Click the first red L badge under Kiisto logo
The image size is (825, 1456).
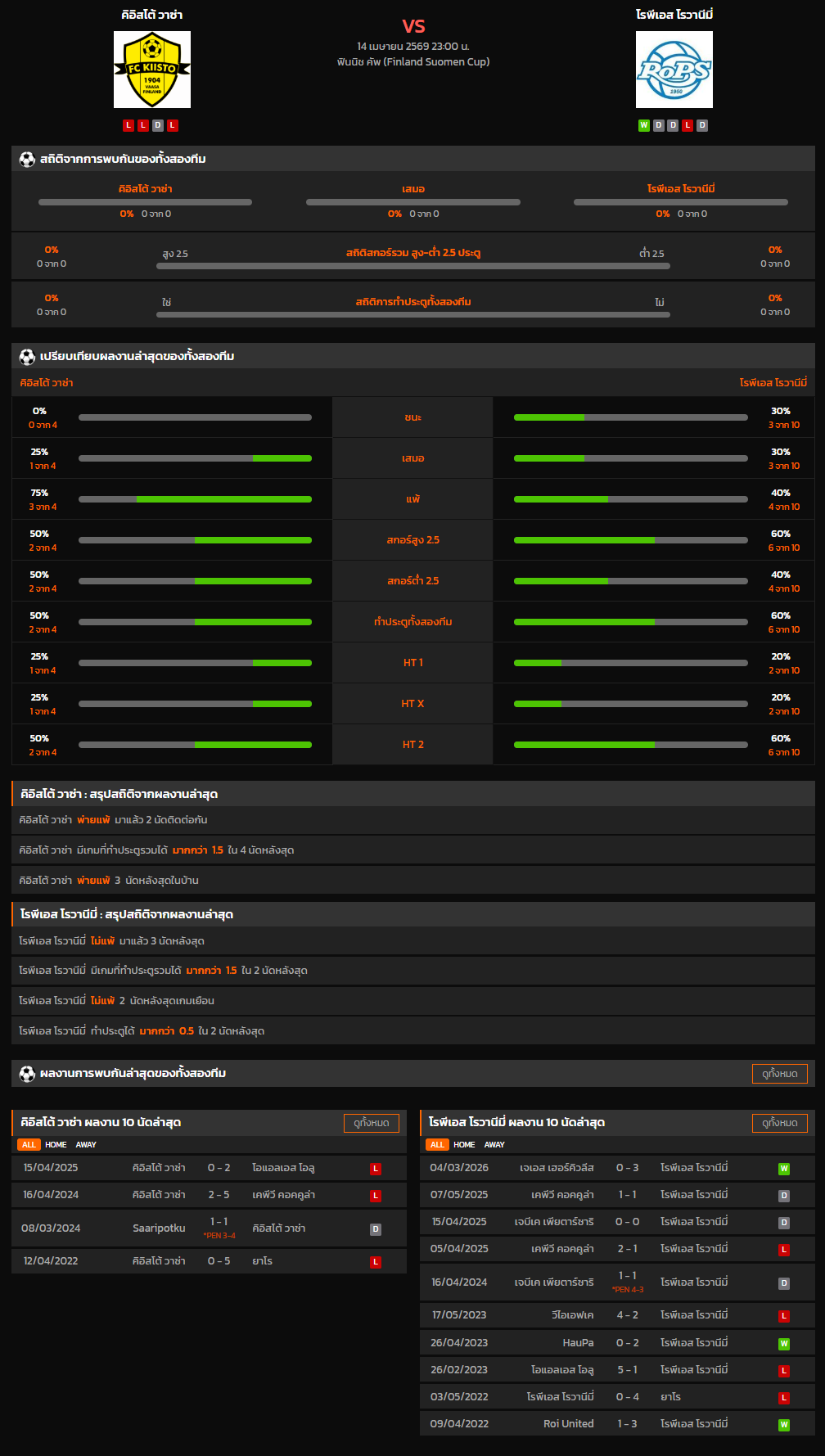pyautogui.click(x=128, y=125)
